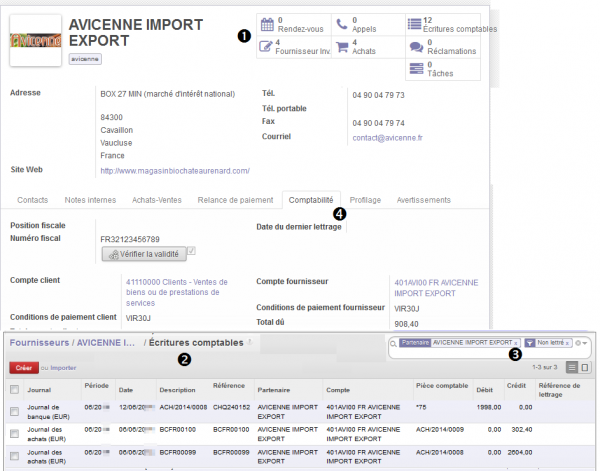
Task: Open the Profilage tab
Action: point(365,200)
